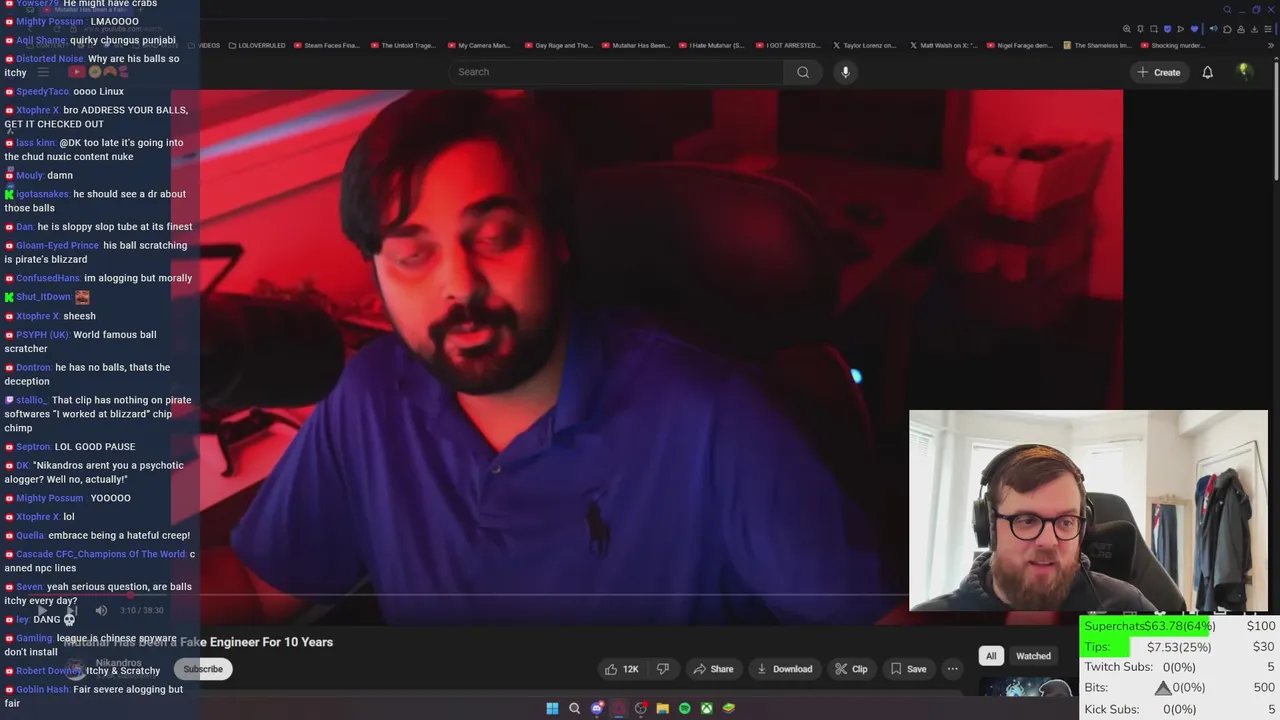Click the Opera zoom magnifier toolbar icon
Image resolution: width=1280 pixels, height=720 pixels.
point(1127,29)
